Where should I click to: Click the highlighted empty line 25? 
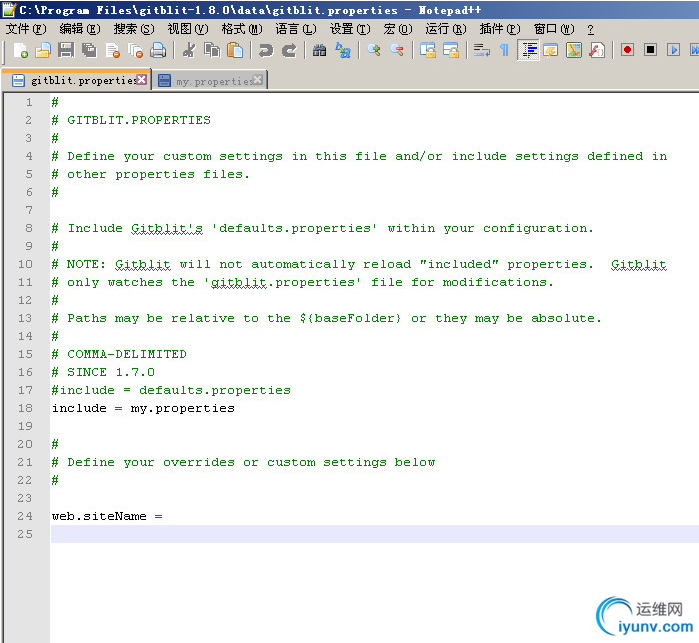[374, 534]
